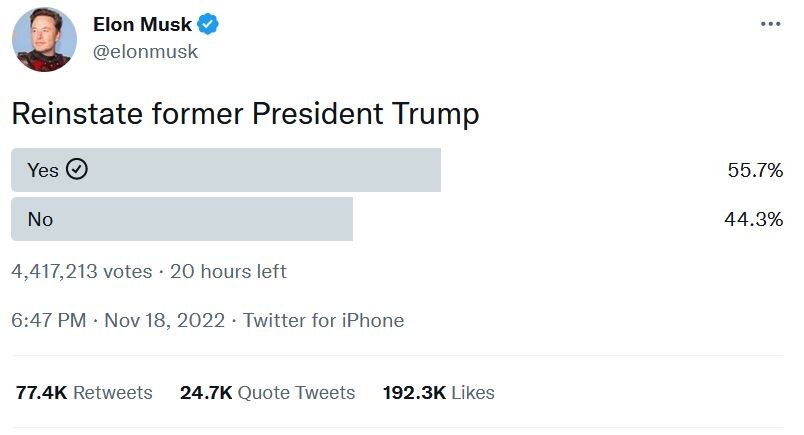The height and width of the screenshot is (435, 804).
Task: Open the three-dot more options menu
Action: point(769,24)
